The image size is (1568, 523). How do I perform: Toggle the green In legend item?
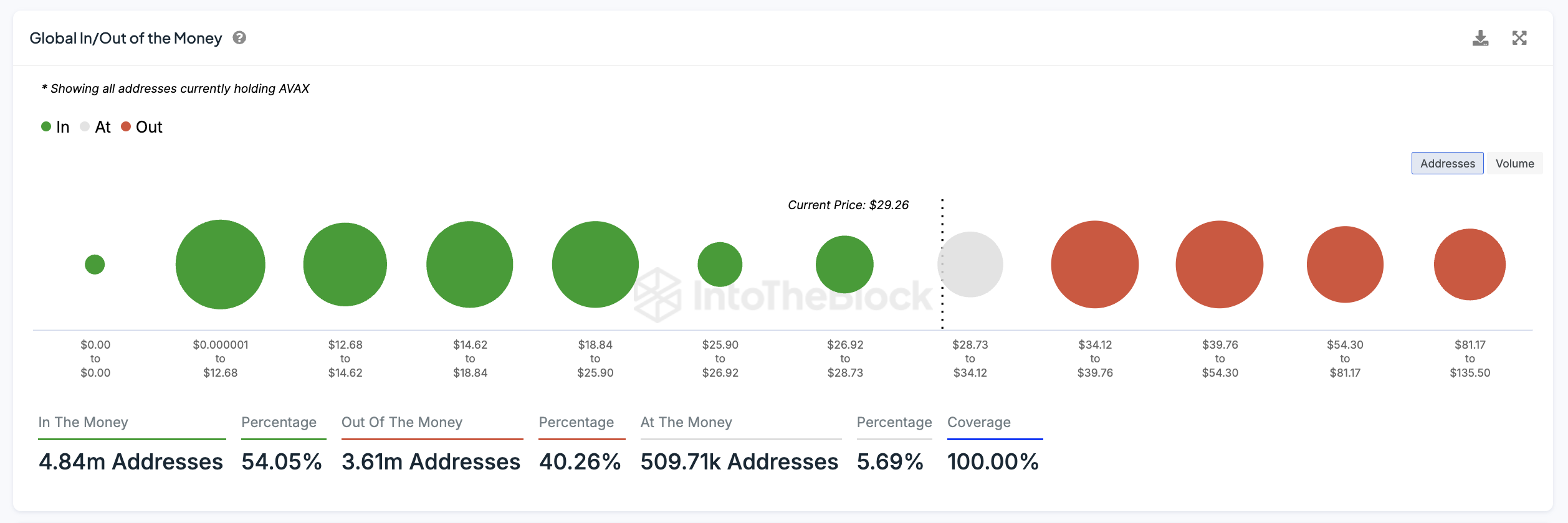pyautogui.click(x=55, y=127)
